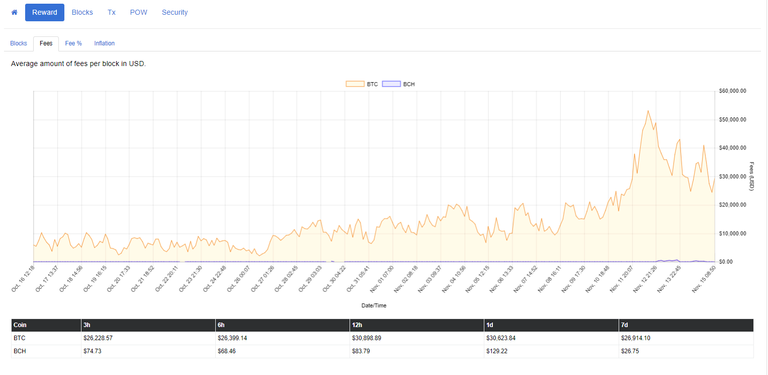Open the Security navigation link
The width and height of the screenshot is (768, 375).
pyautogui.click(x=175, y=12)
